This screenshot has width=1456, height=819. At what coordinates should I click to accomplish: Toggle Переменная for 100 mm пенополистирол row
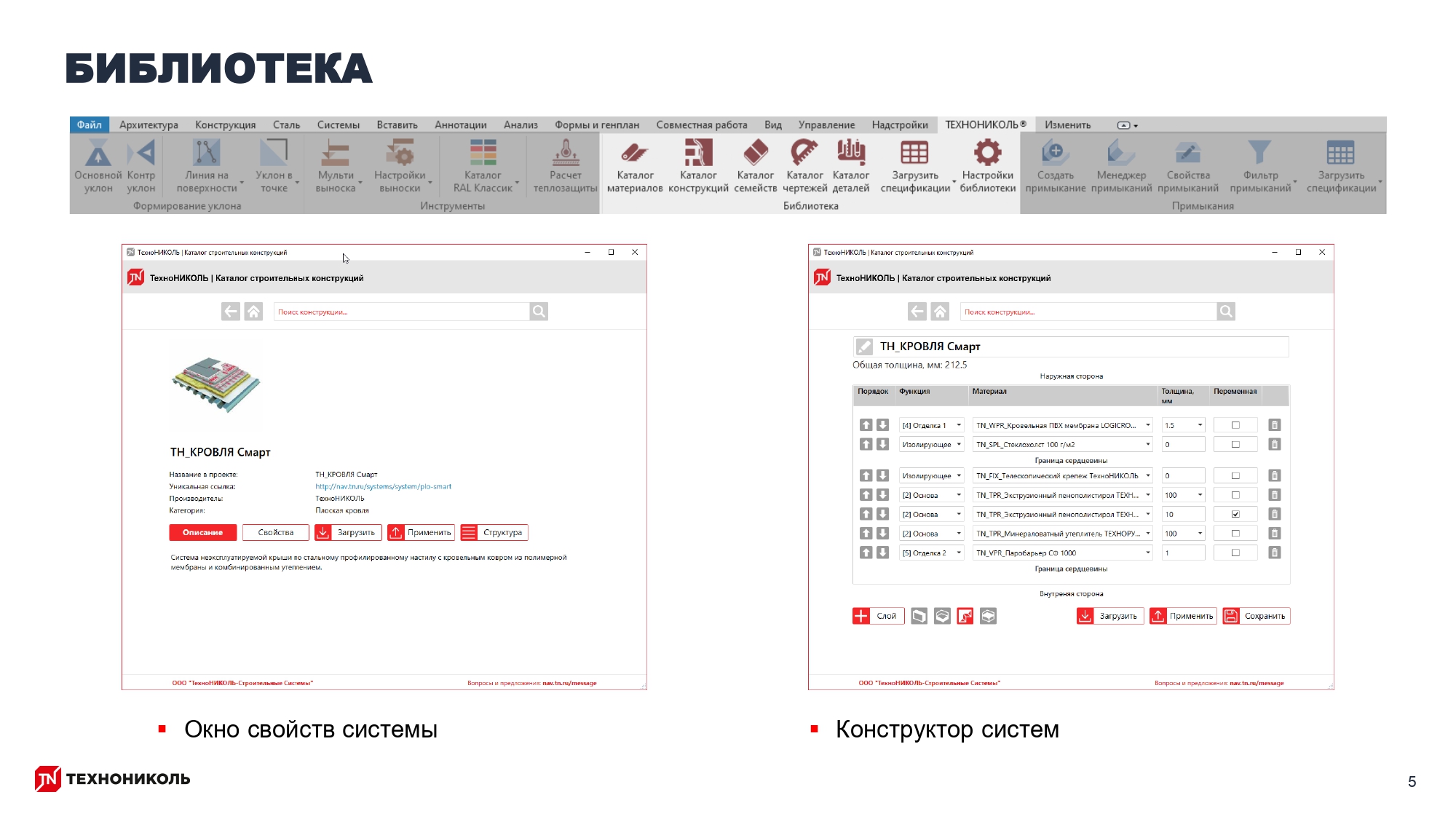[1235, 495]
